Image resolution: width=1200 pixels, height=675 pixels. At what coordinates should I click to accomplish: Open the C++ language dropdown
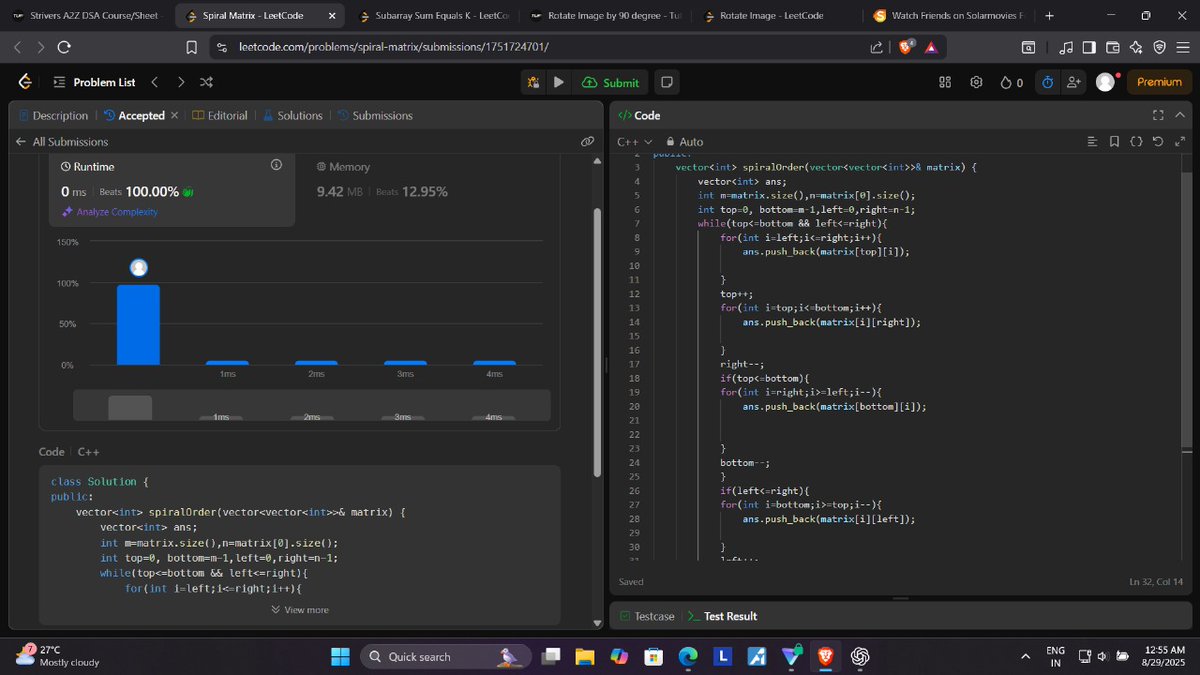tap(634, 142)
